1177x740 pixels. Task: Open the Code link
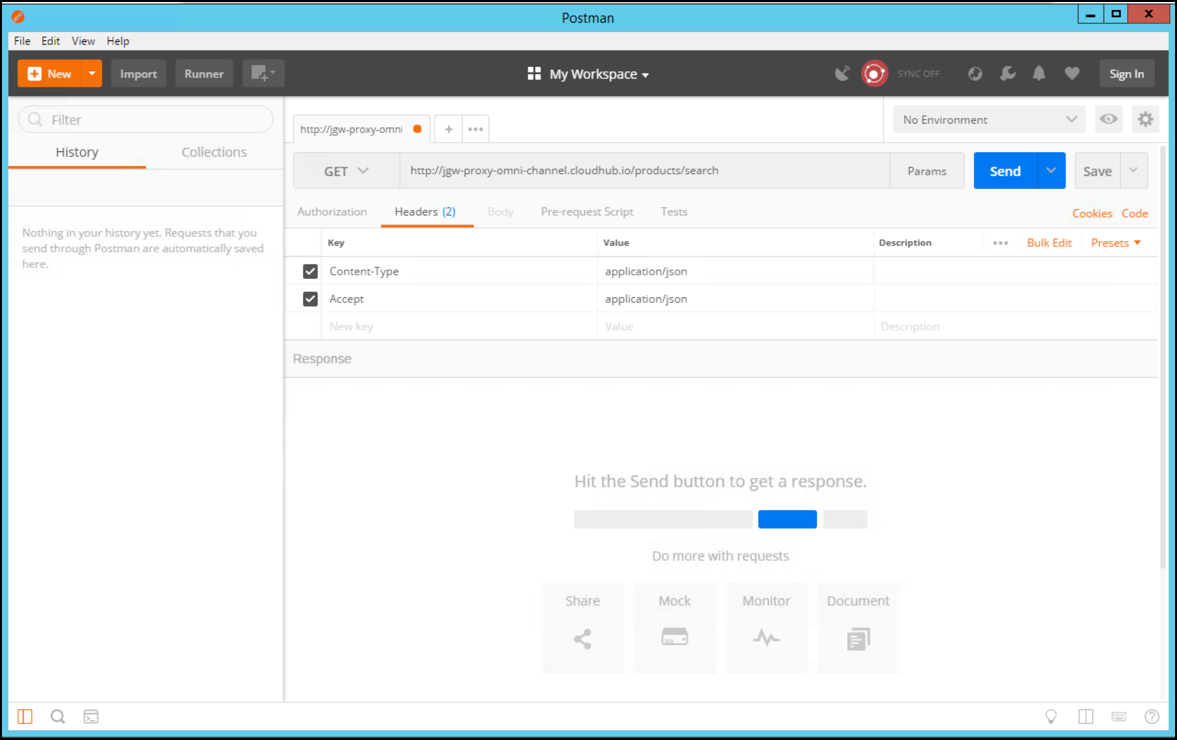[1134, 213]
